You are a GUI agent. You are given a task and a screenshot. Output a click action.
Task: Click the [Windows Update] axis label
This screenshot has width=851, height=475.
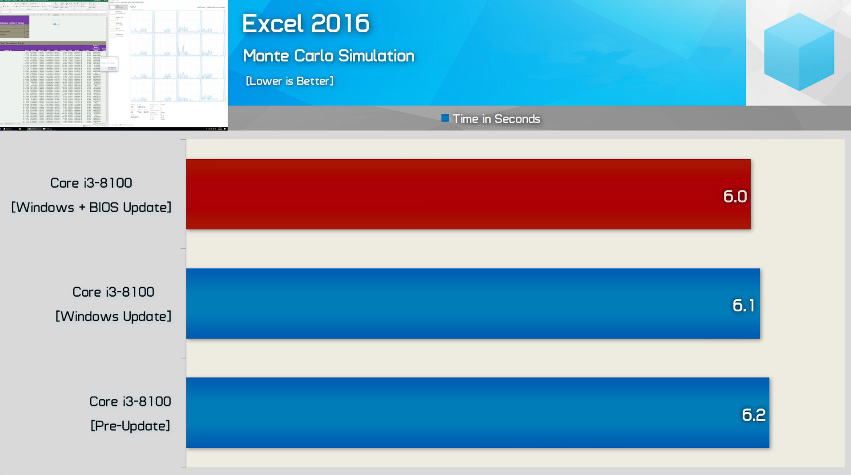click(x=113, y=316)
